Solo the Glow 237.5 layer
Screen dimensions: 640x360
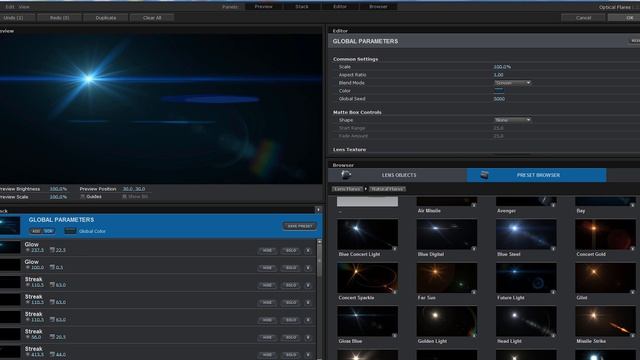(291, 250)
